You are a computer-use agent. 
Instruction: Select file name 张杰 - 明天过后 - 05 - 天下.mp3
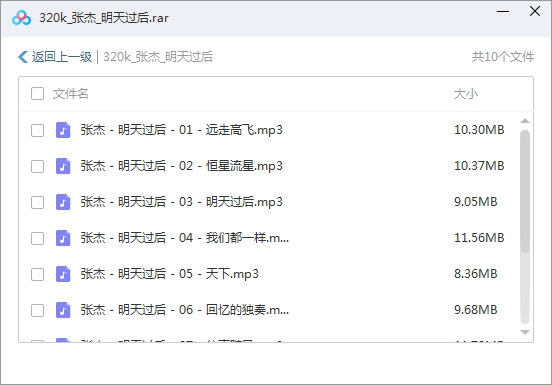[169, 274]
